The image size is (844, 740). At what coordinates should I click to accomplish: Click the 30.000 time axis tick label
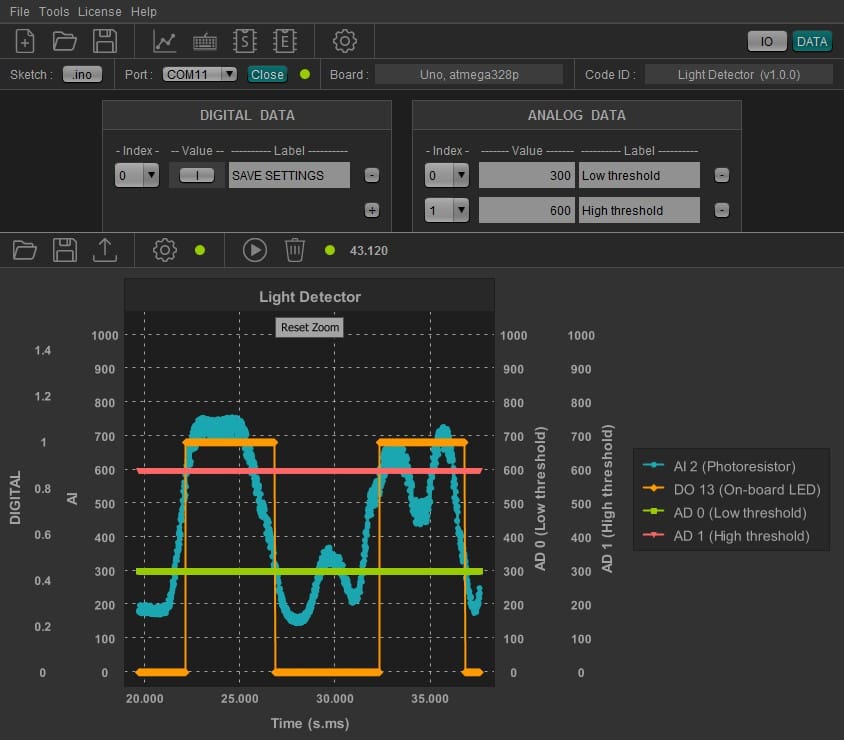[335, 699]
